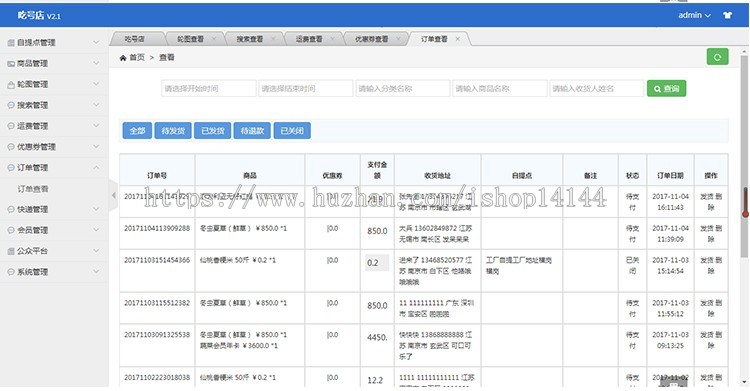Screen dimensions: 750x391
Task: Click the 搜索管理 sidebar icon
Action: pos(11,105)
